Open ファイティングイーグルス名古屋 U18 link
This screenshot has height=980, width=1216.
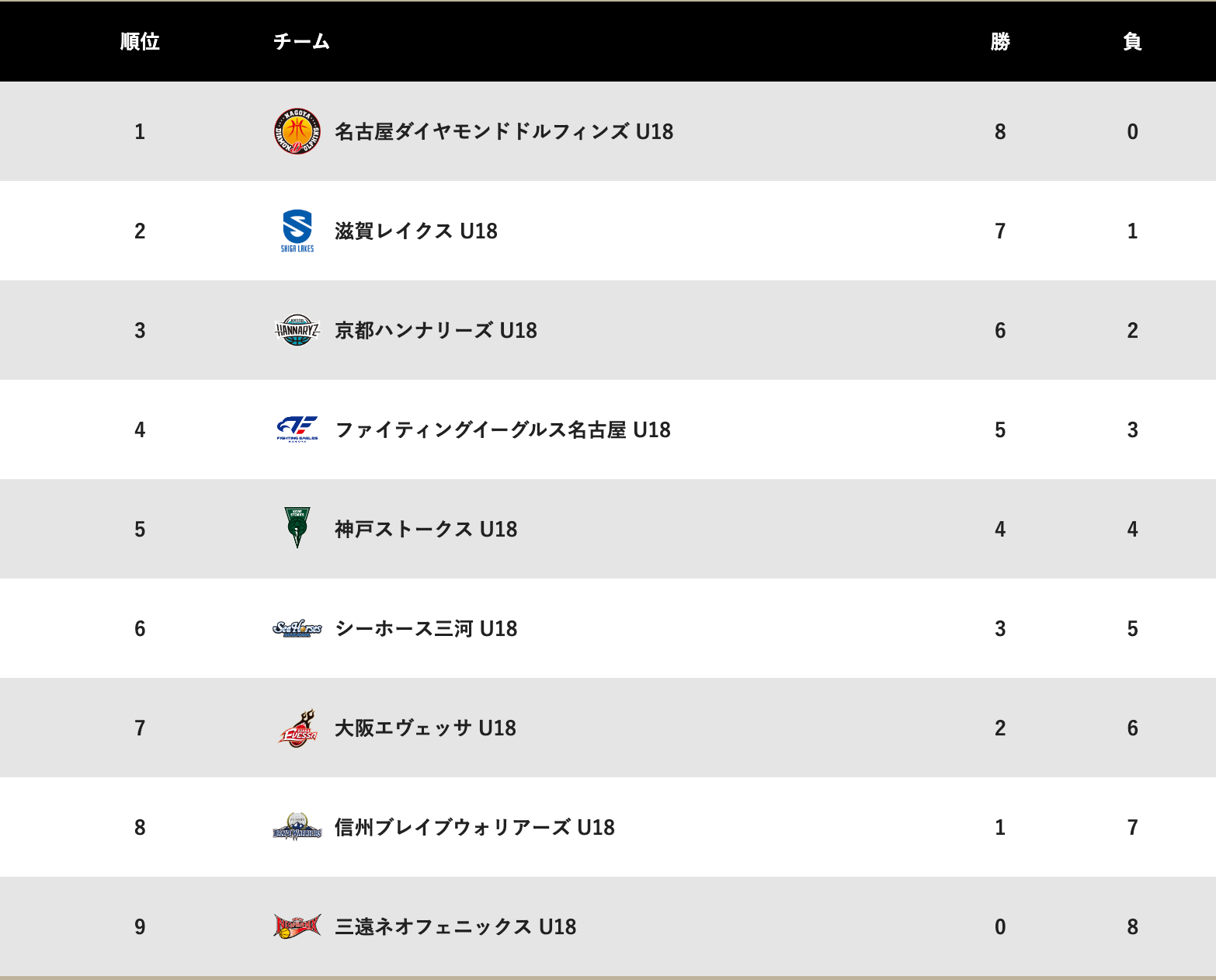tap(502, 429)
